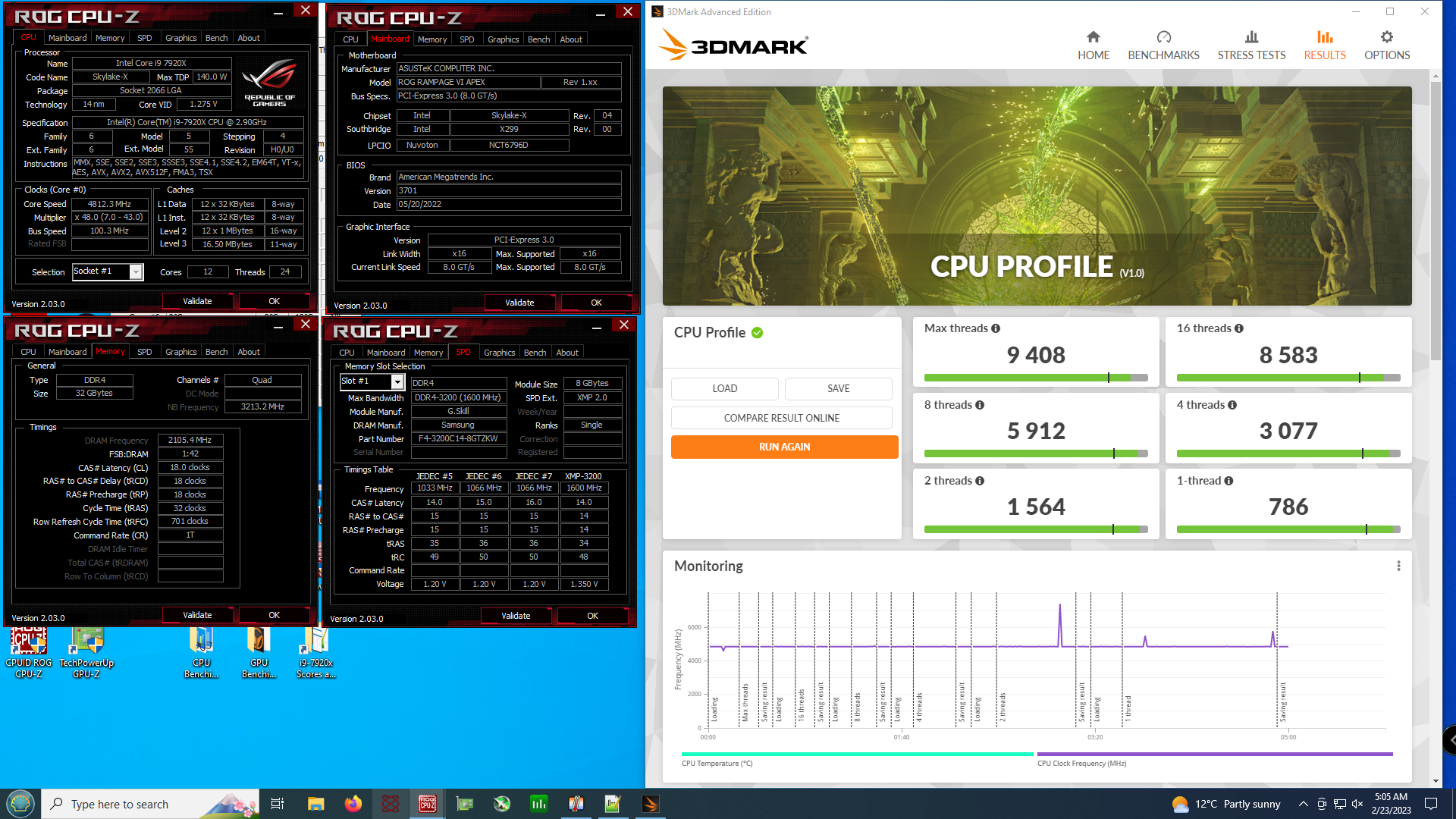Screen dimensions: 1456x819
Task: Click the DRAM Frequency 2105.4 MHz value
Action: (x=190, y=440)
